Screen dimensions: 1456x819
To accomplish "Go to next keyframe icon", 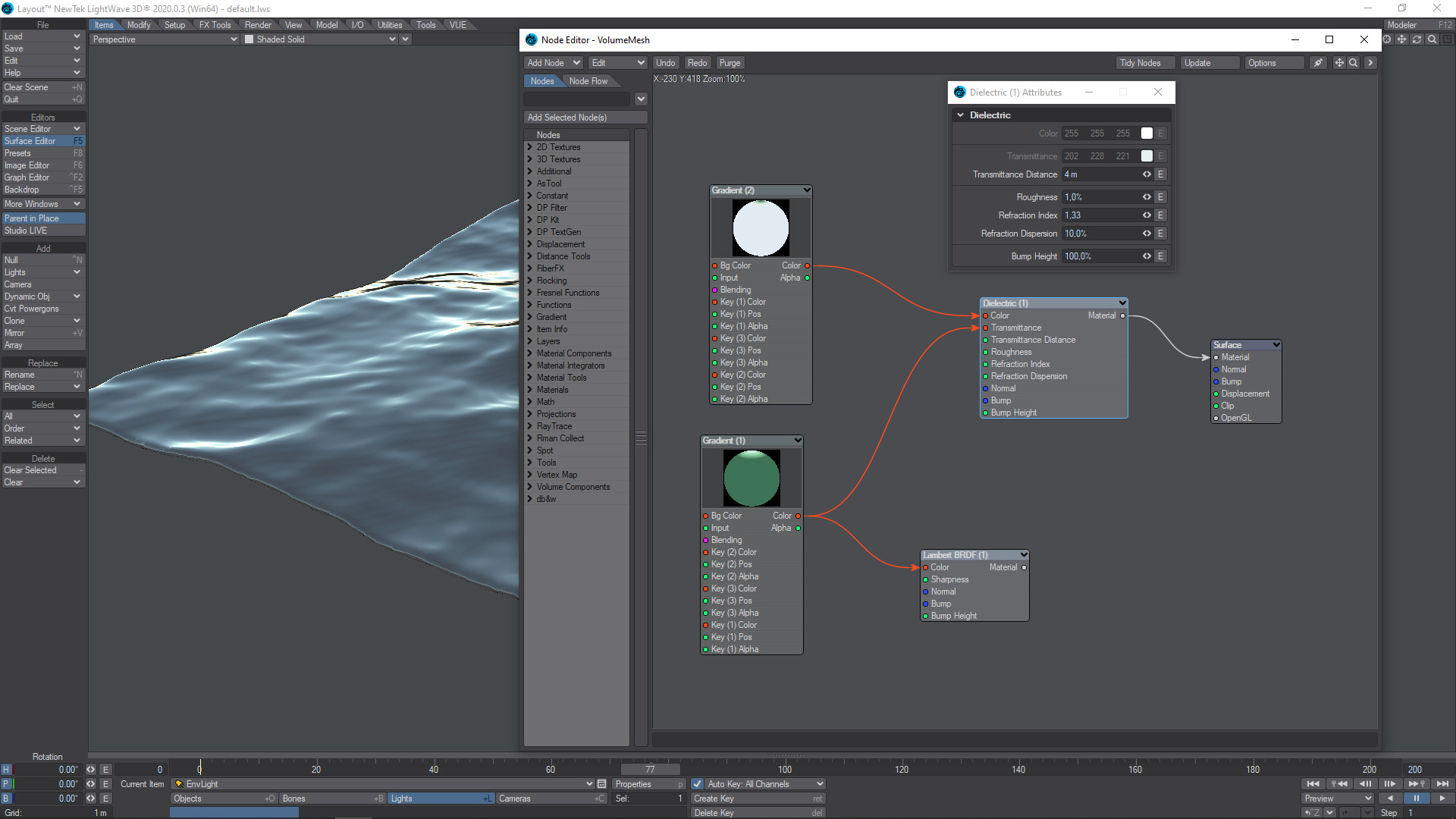I will [1416, 784].
